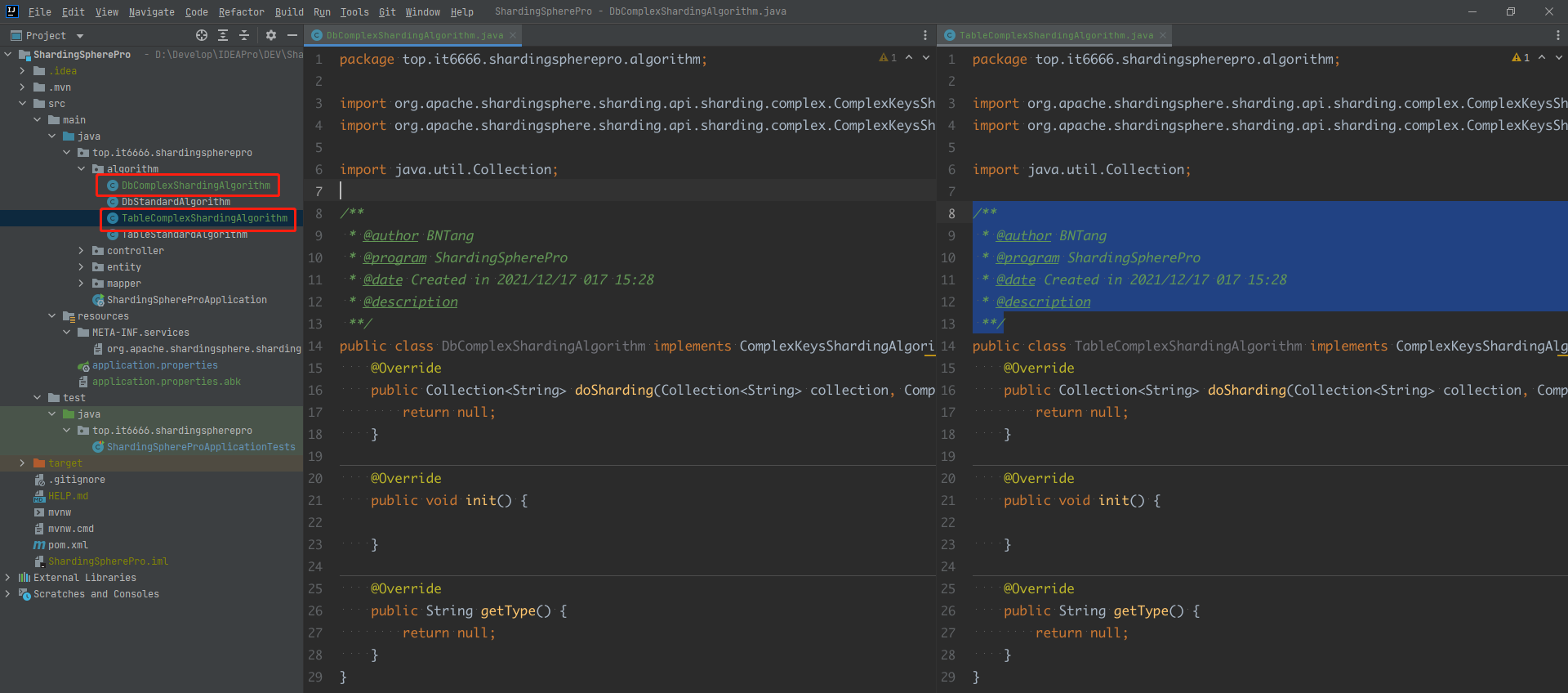Click @description tag in right editor
This screenshot has width=1568, height=693.
1043,302
